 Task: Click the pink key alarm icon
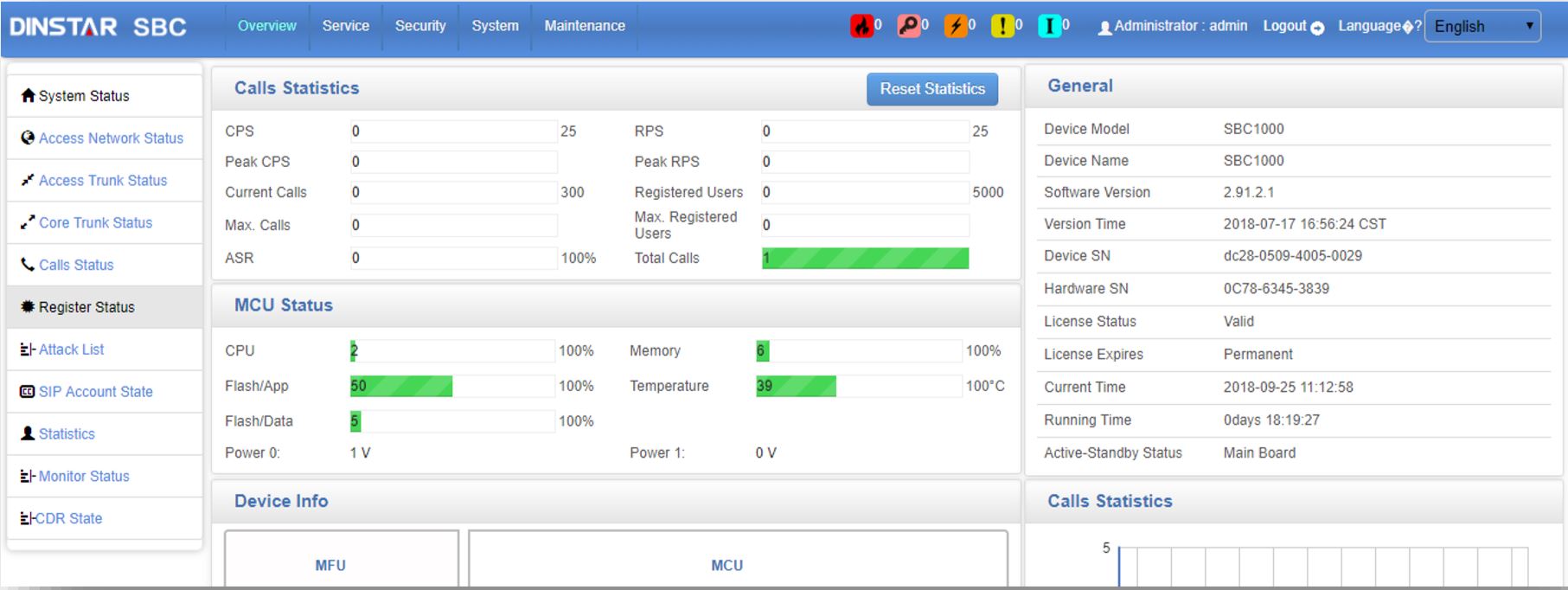908,26
